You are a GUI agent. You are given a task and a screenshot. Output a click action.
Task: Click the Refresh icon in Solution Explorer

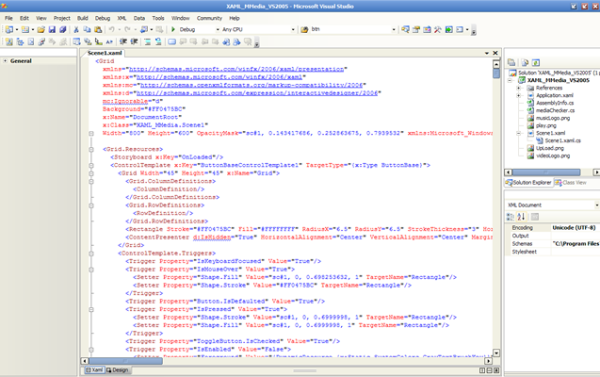(x=536, y=62)
